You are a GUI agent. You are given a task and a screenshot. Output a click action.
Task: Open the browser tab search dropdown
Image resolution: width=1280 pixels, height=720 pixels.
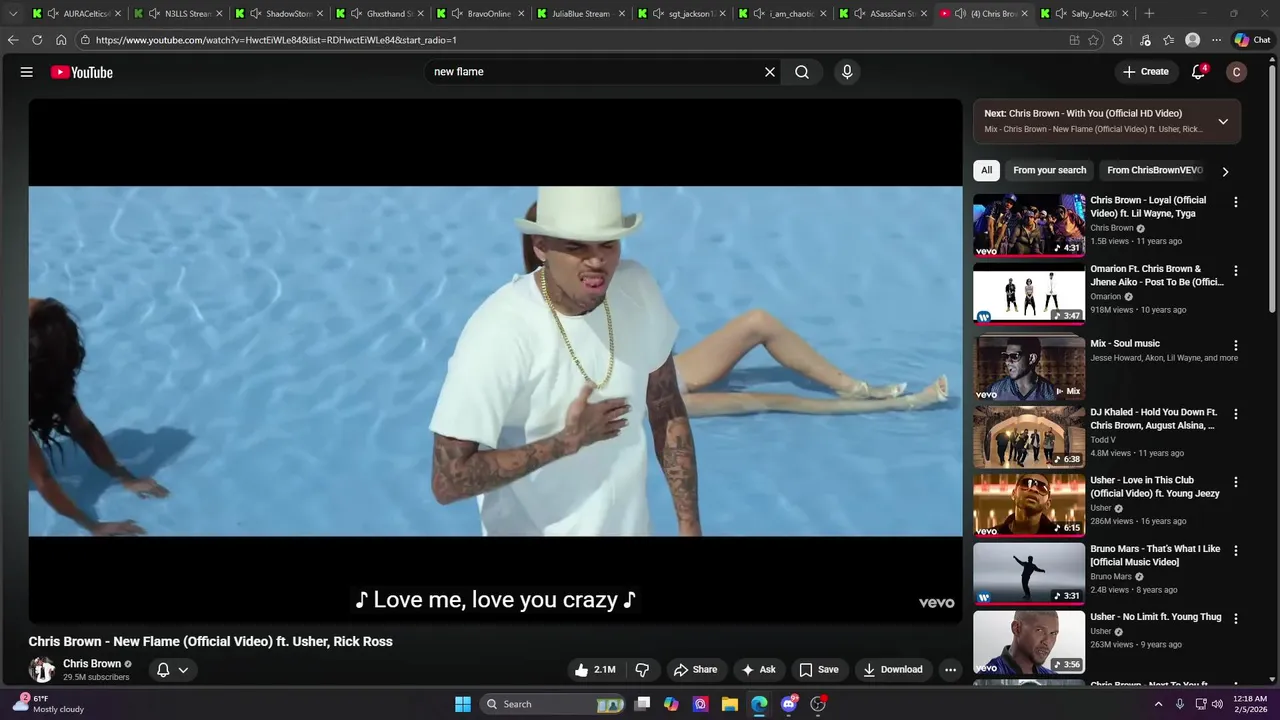click(x=13, y=14)
